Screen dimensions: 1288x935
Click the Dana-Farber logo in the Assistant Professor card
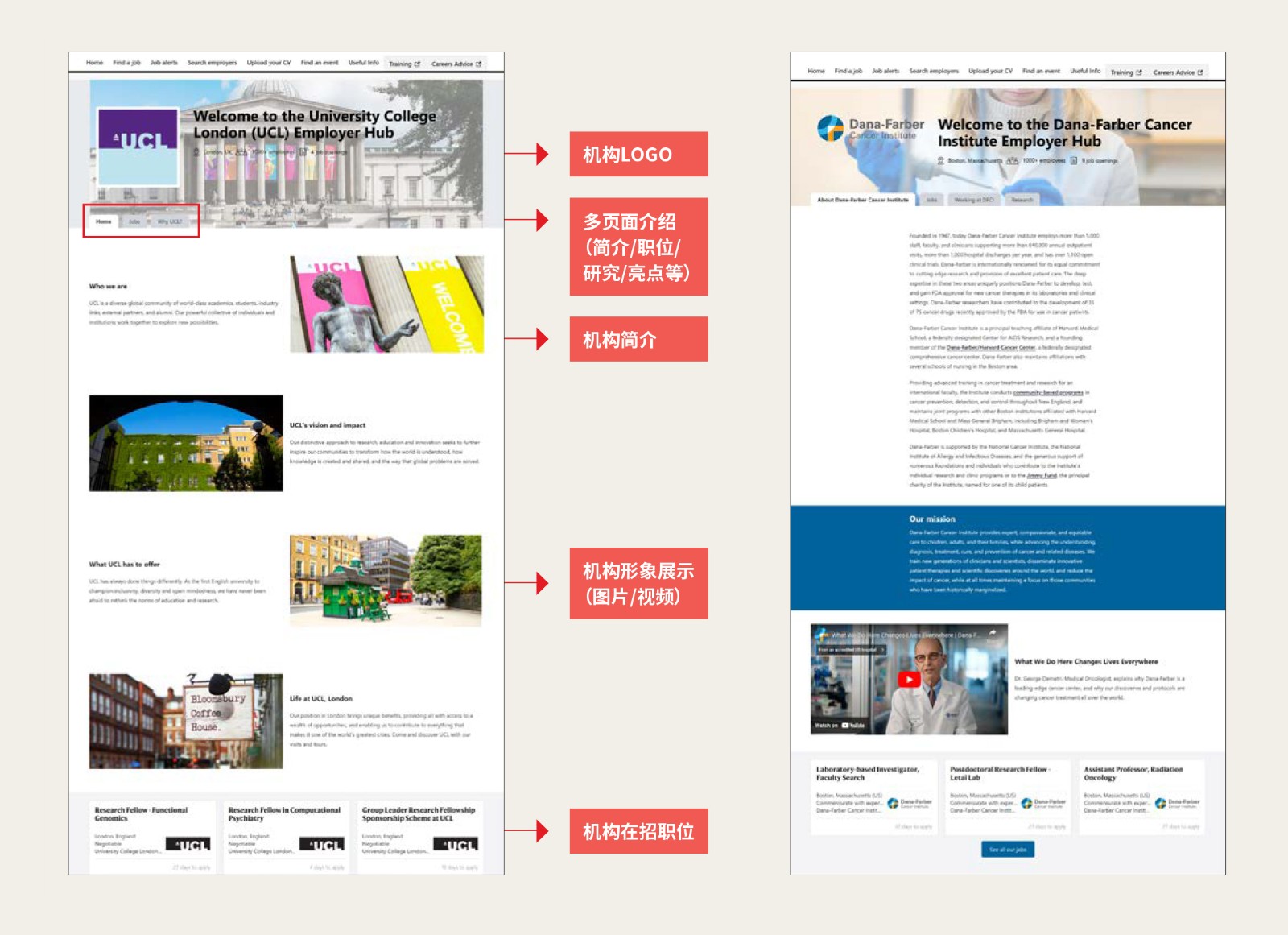pyautogui.click(x=1177, y=803)
